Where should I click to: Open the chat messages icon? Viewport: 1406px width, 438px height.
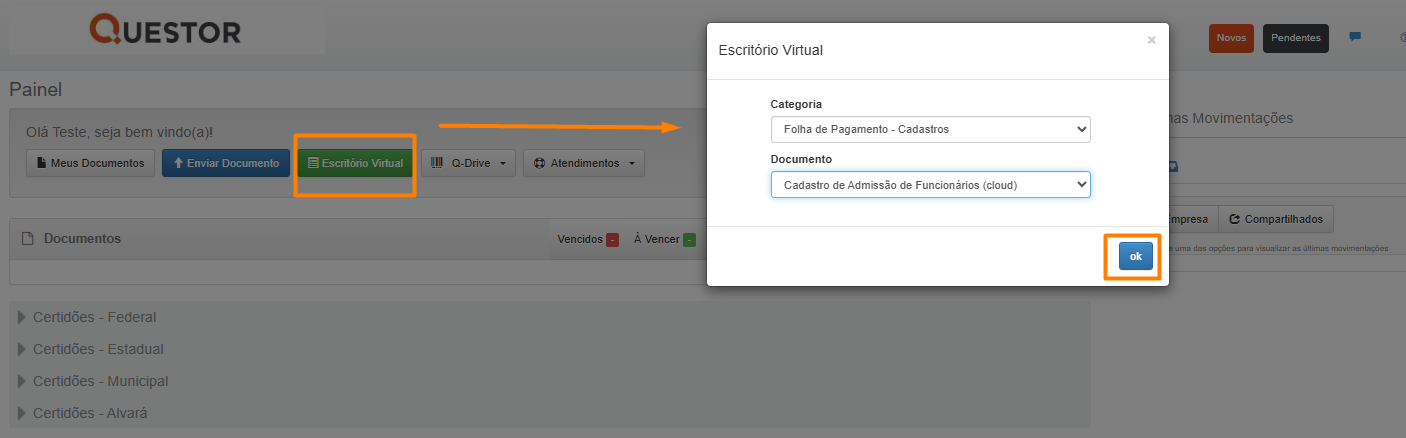(1355, 38)
